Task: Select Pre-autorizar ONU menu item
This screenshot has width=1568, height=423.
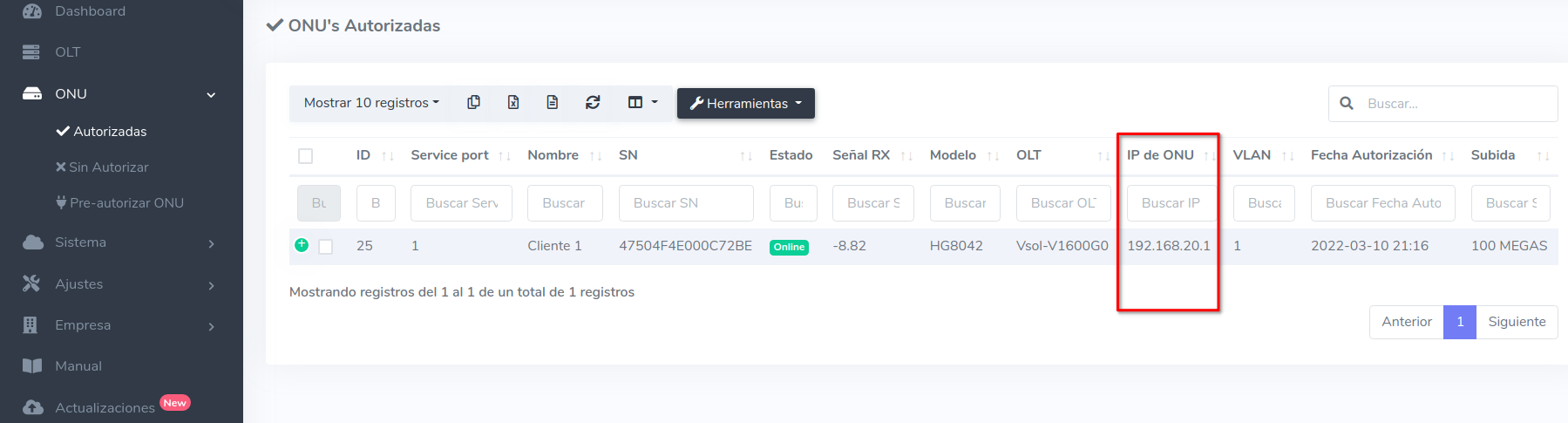Action: pos(126,203)
